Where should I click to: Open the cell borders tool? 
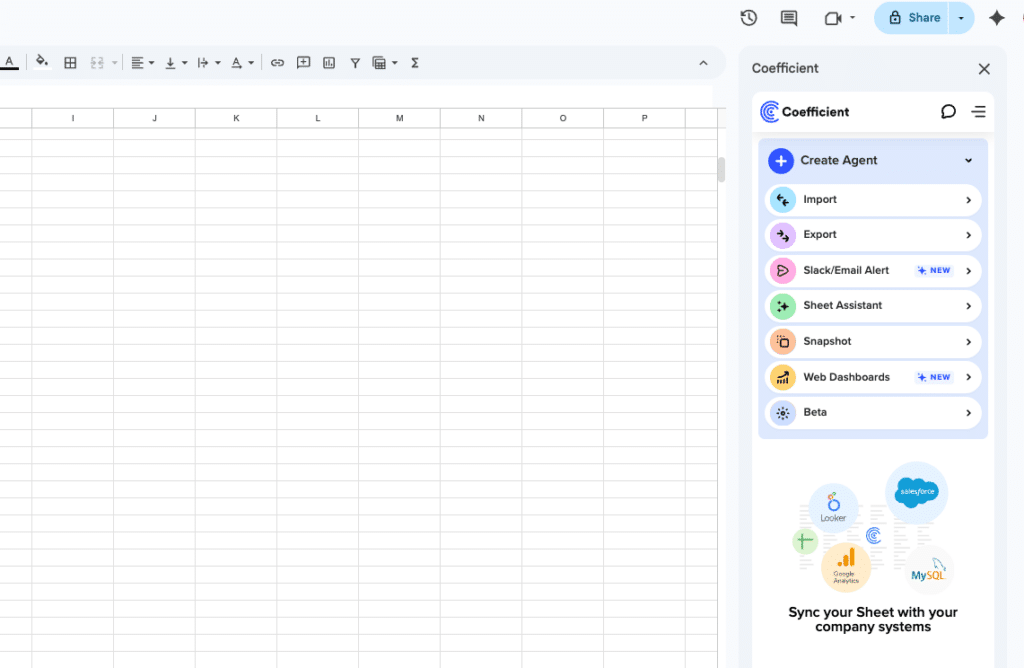(x=71, y=63)
